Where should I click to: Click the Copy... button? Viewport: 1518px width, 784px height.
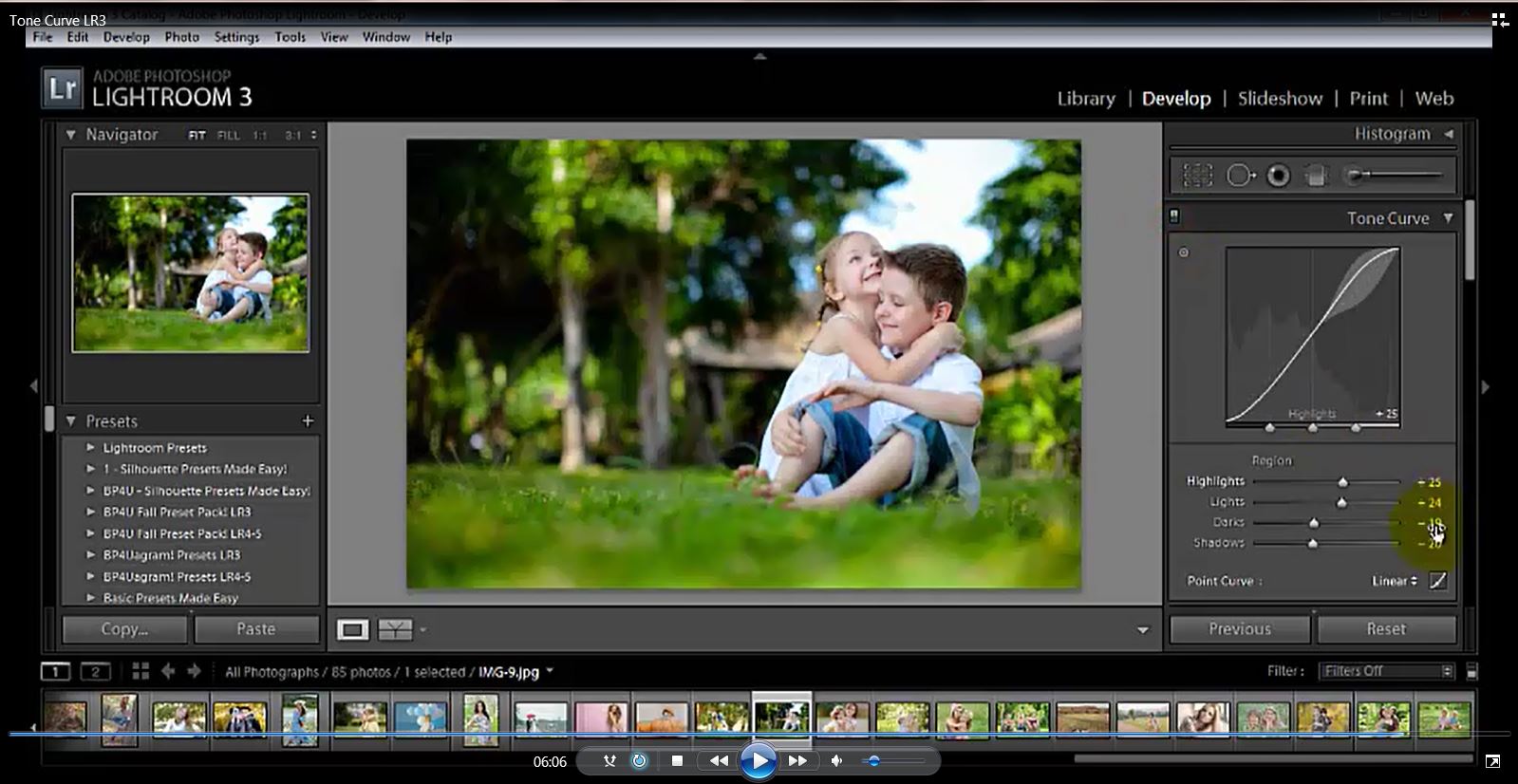[124, 628]
